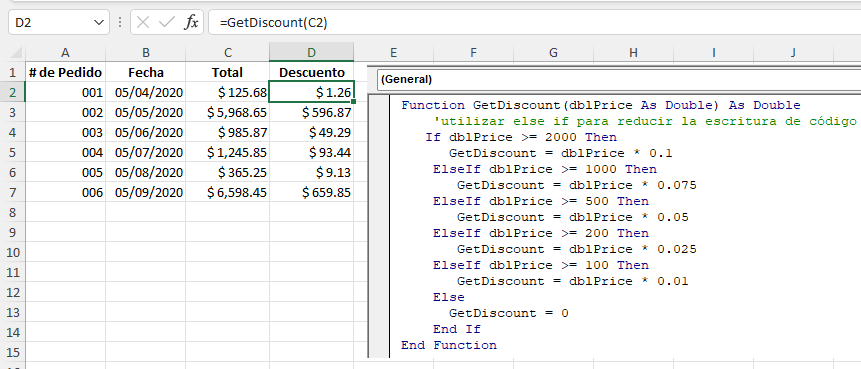This screenshot has width=861, height=369.
Task: Select cell with order number 004
Action: click(x=65, y=152)
